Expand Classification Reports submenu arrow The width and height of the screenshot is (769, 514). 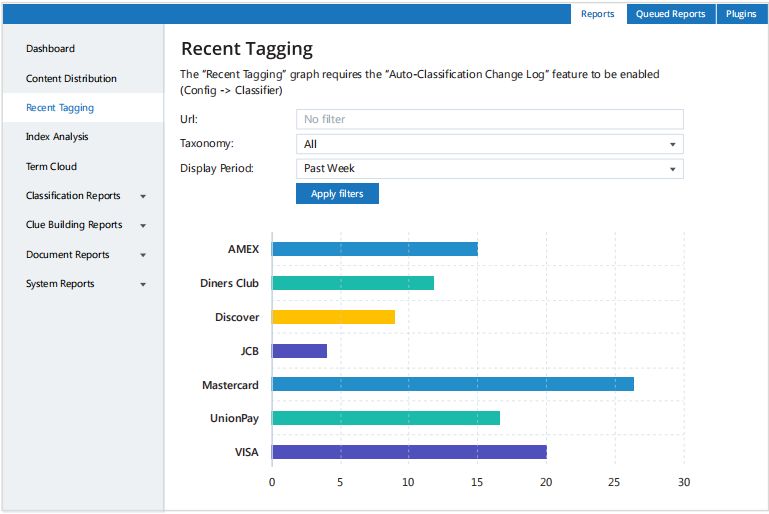(x=143, y=197)
